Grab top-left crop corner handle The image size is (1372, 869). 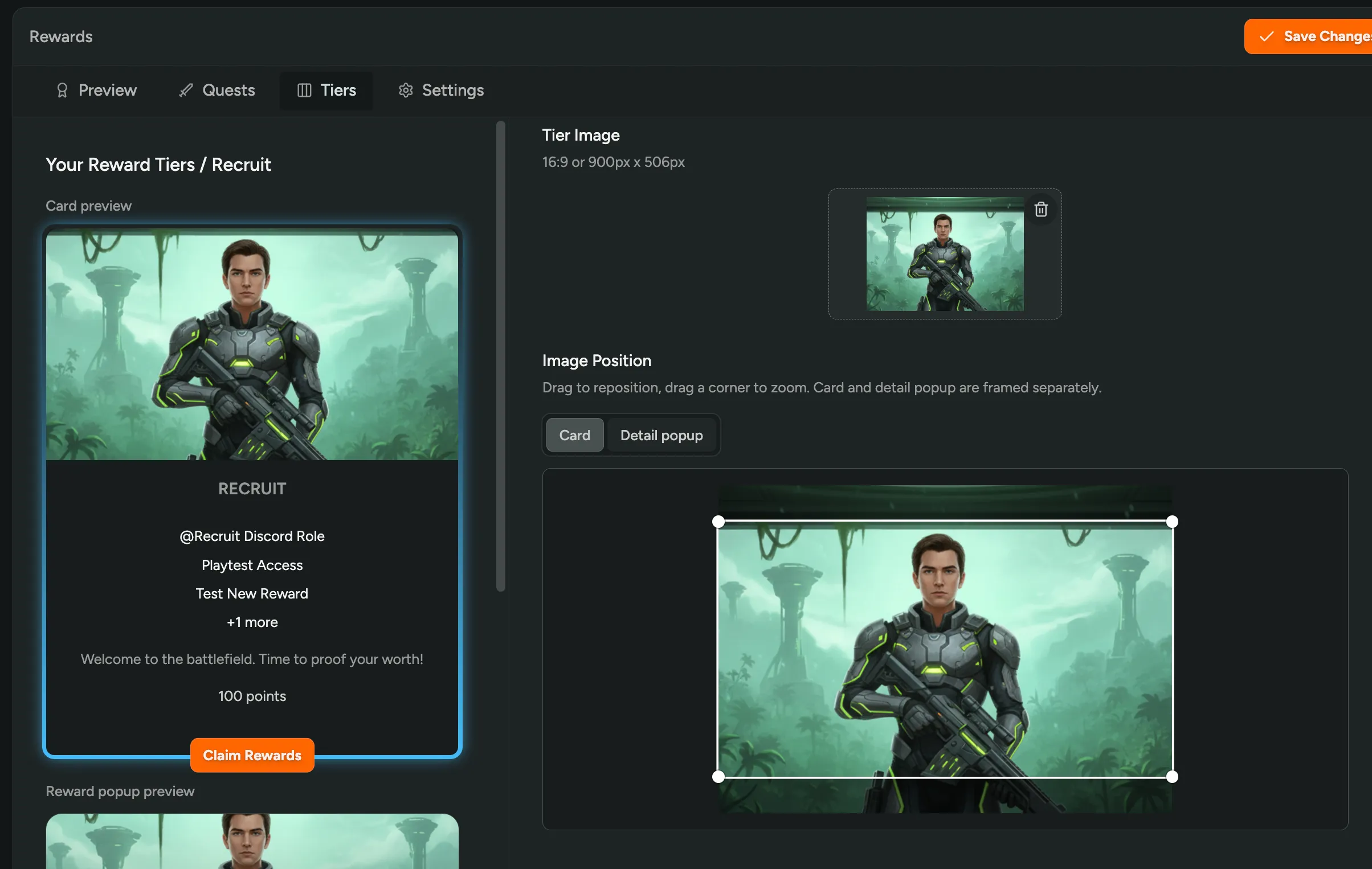click(718, 522)
